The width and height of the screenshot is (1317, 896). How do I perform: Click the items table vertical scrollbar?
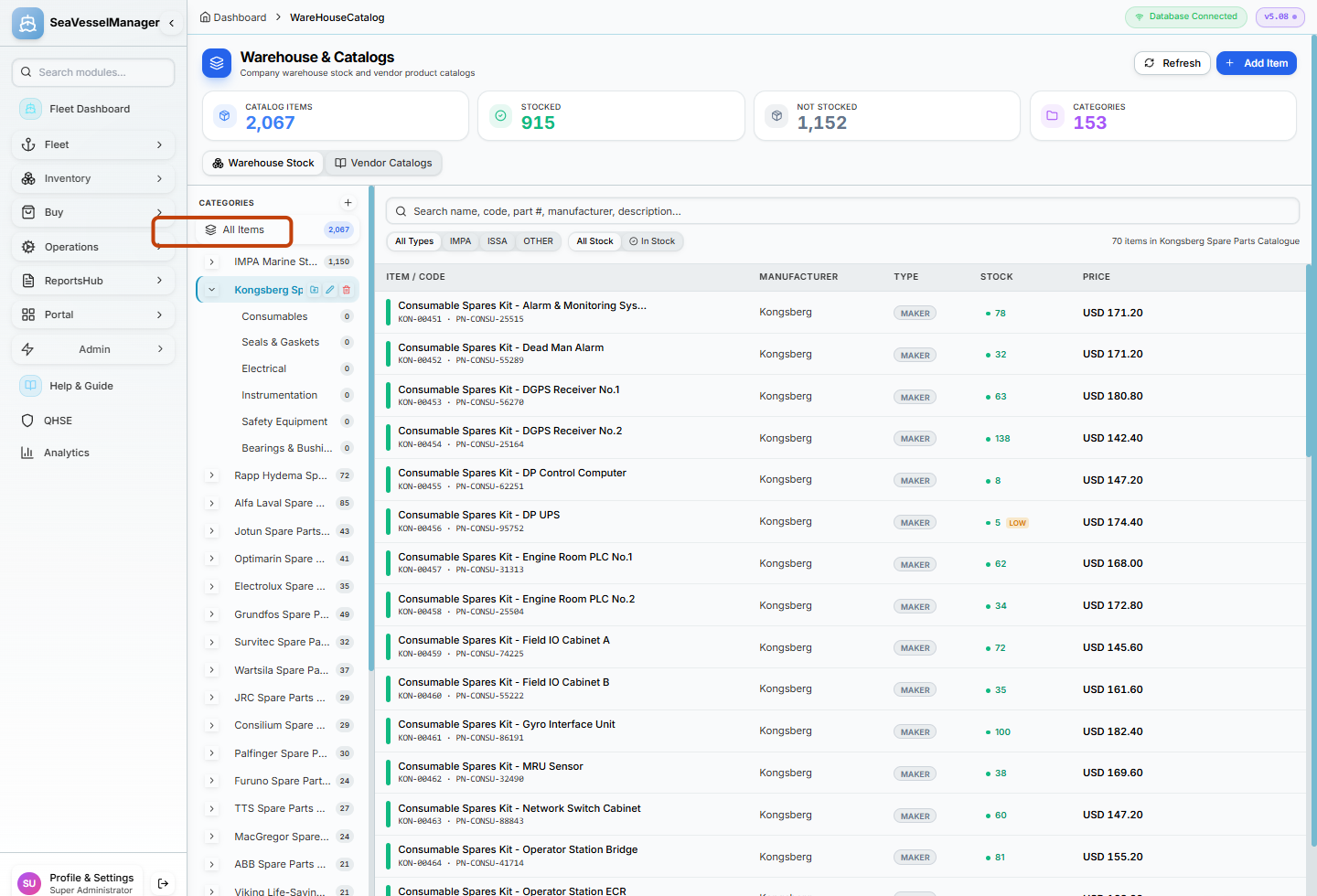pos(1309,359)
